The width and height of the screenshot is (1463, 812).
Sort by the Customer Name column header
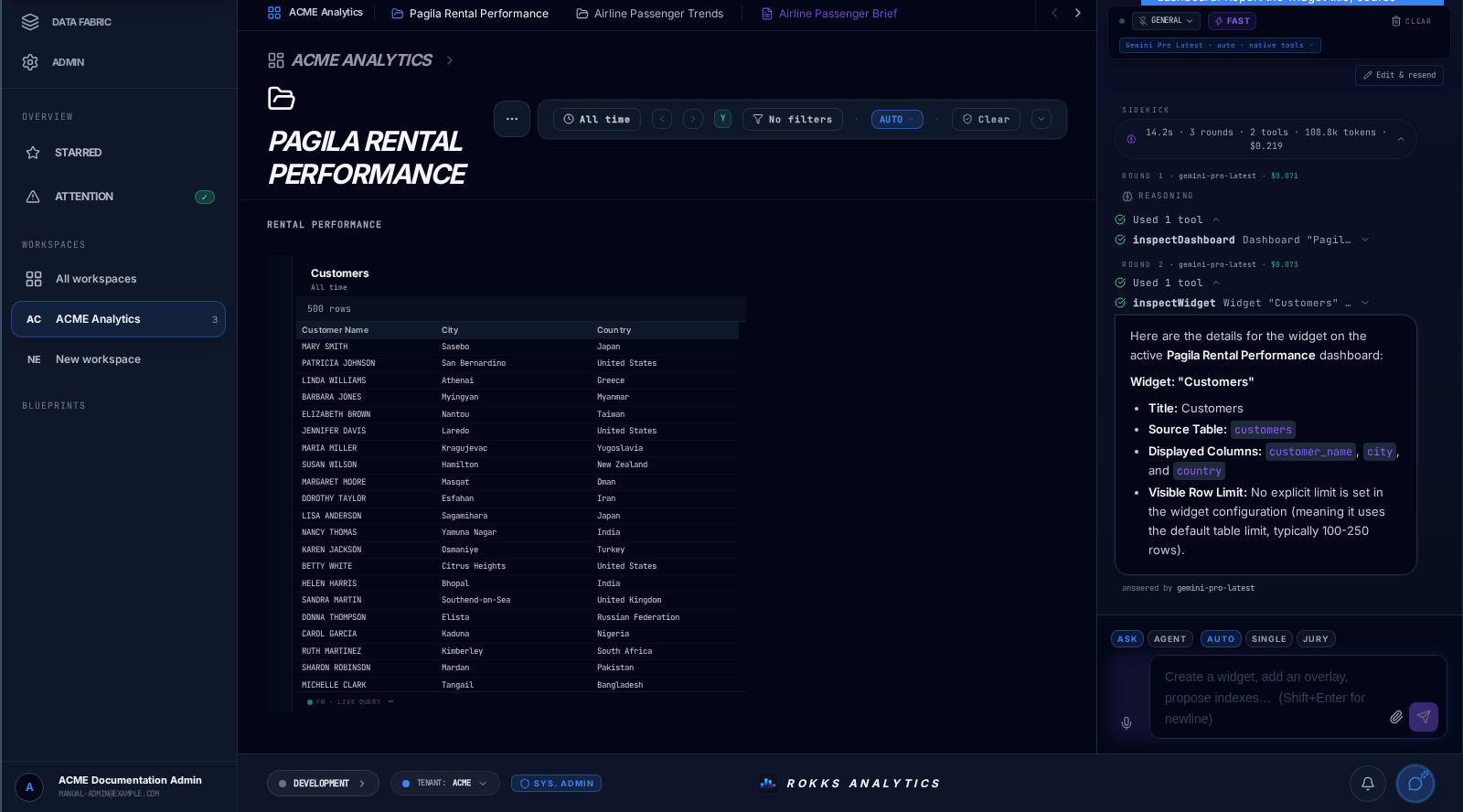[336, 330]
